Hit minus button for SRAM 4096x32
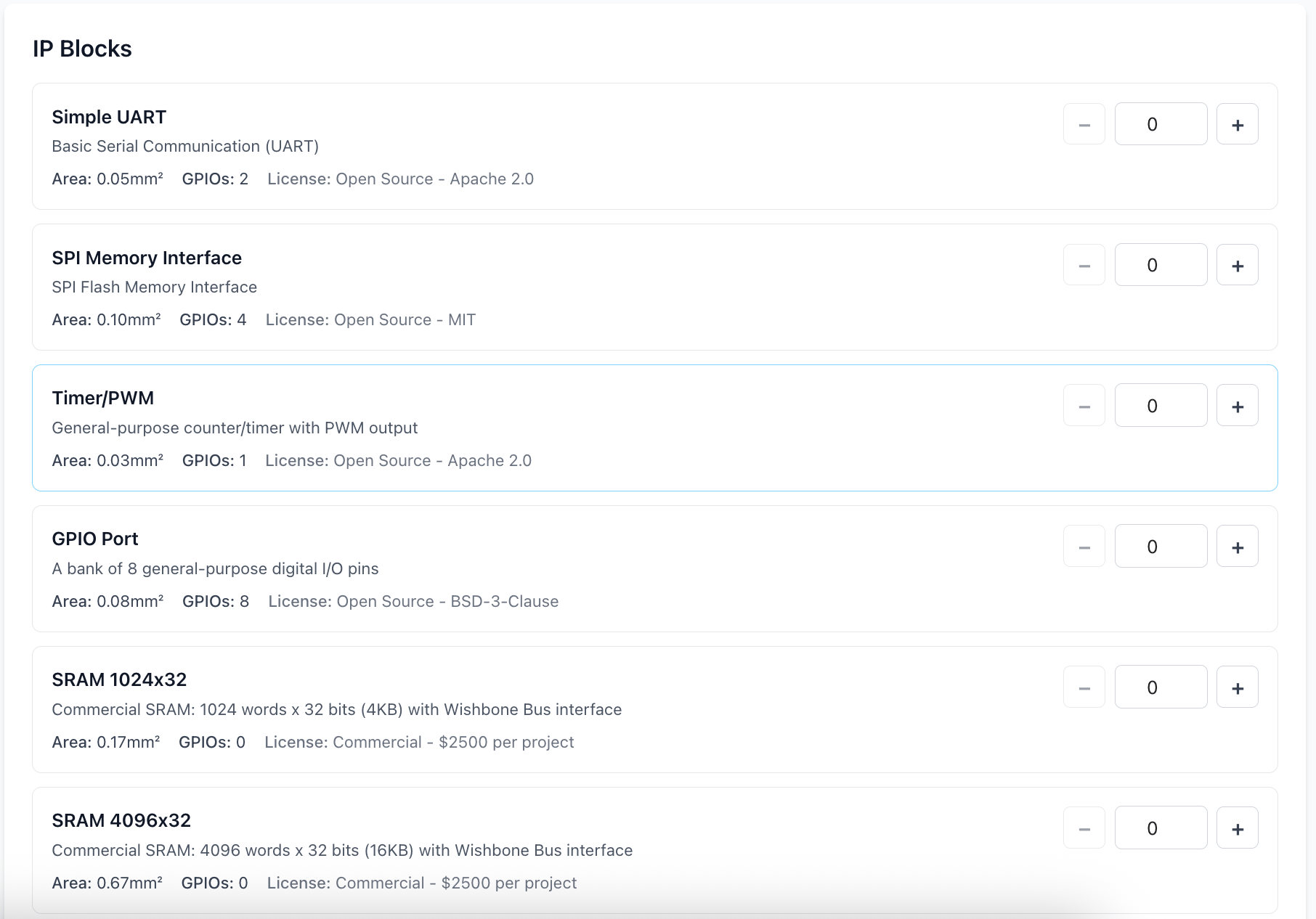This screenshot has height=919, width=1316. (1084, 829)
